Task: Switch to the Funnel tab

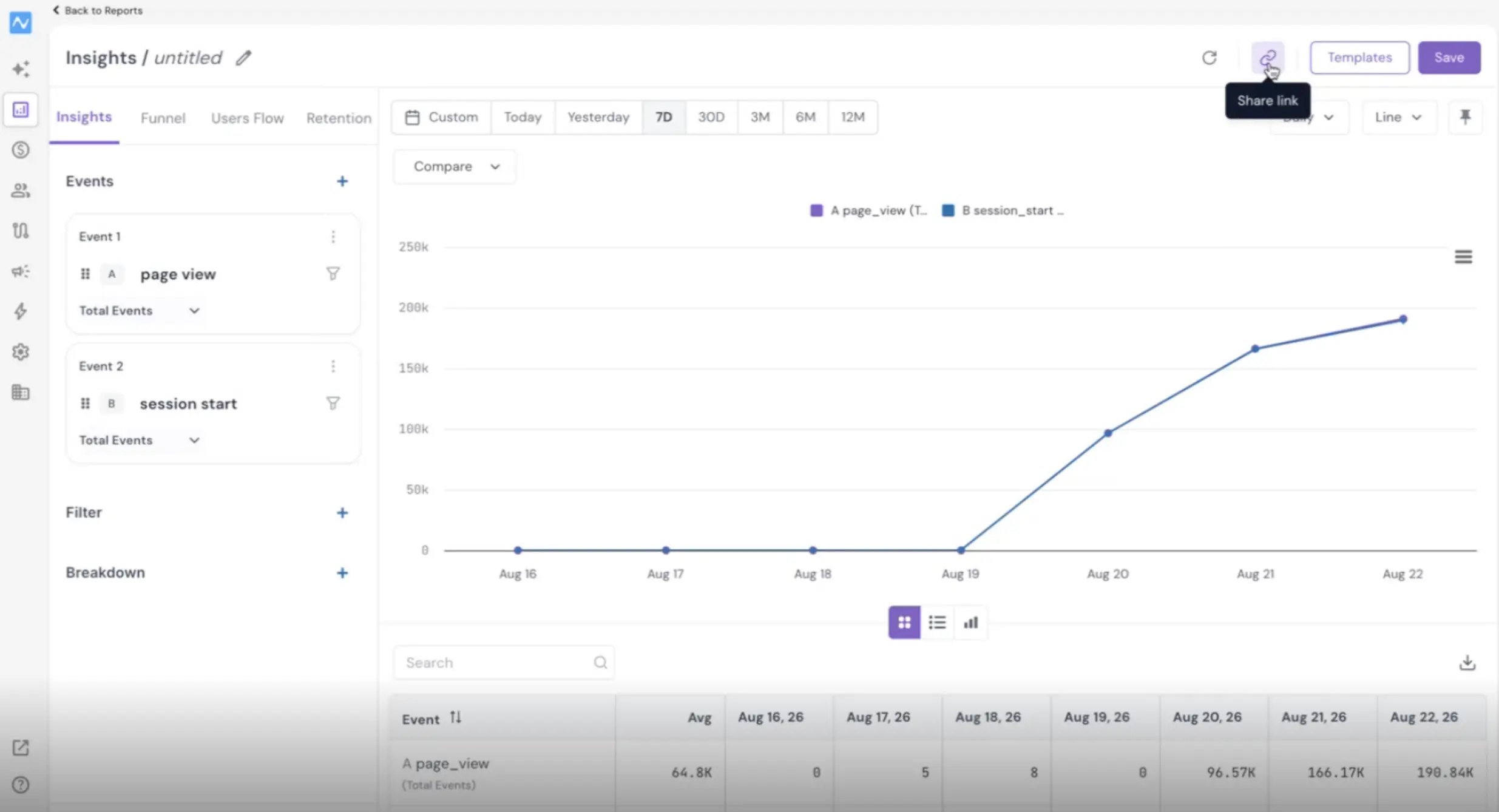Action: tap(163, 118)
